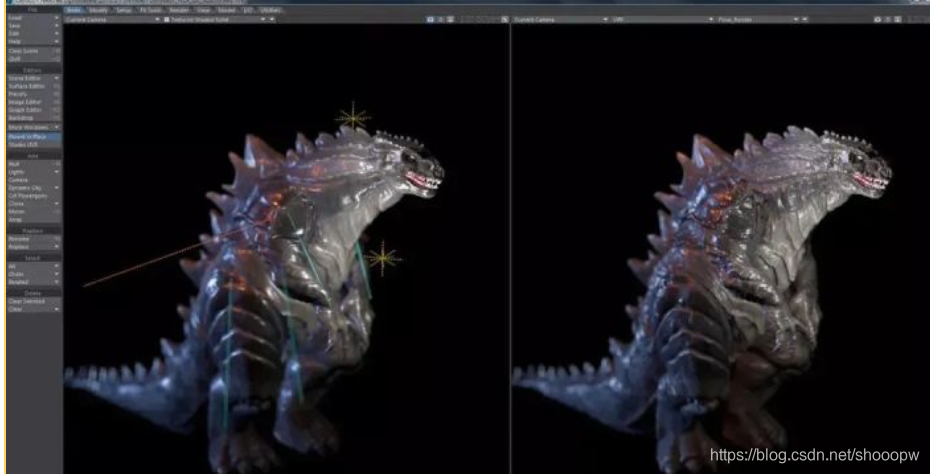Expand the Lights dropdown

point(34,171)
